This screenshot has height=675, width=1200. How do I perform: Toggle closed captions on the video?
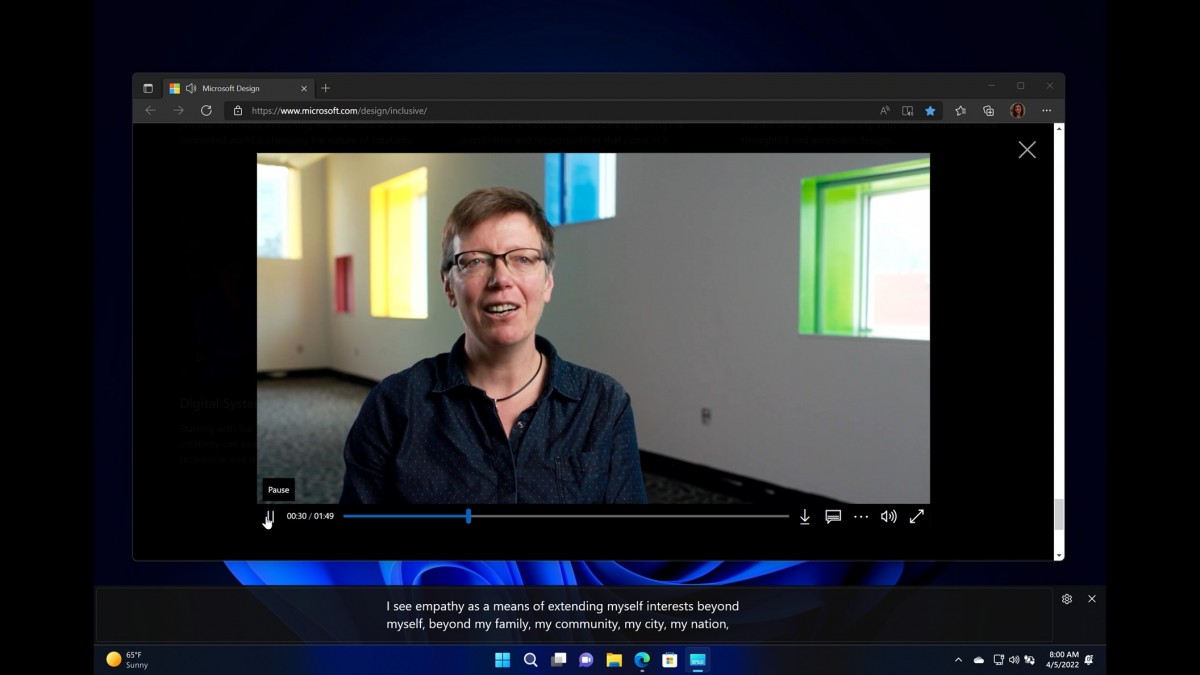pyautogui.click(x=832, y=516)
